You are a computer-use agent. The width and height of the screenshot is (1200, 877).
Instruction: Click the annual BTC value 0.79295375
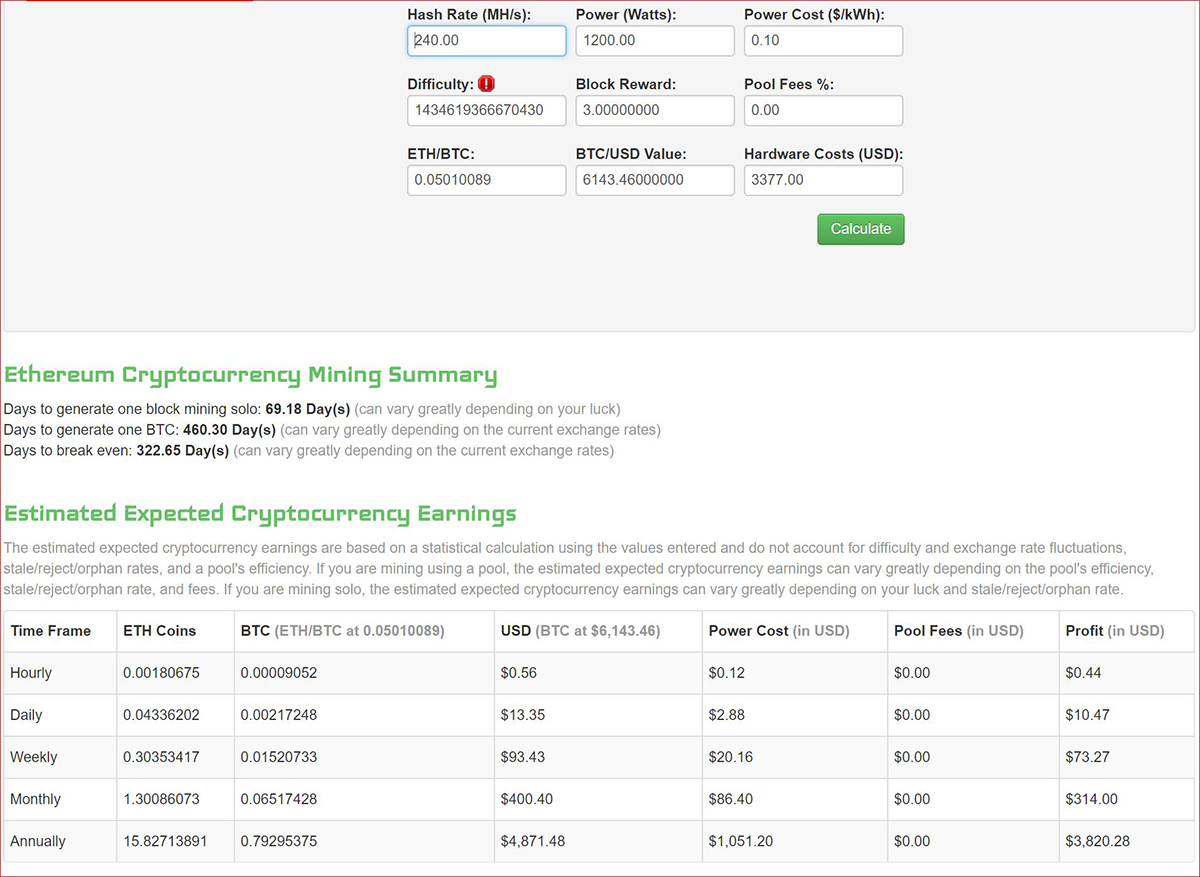pos(279,841)
